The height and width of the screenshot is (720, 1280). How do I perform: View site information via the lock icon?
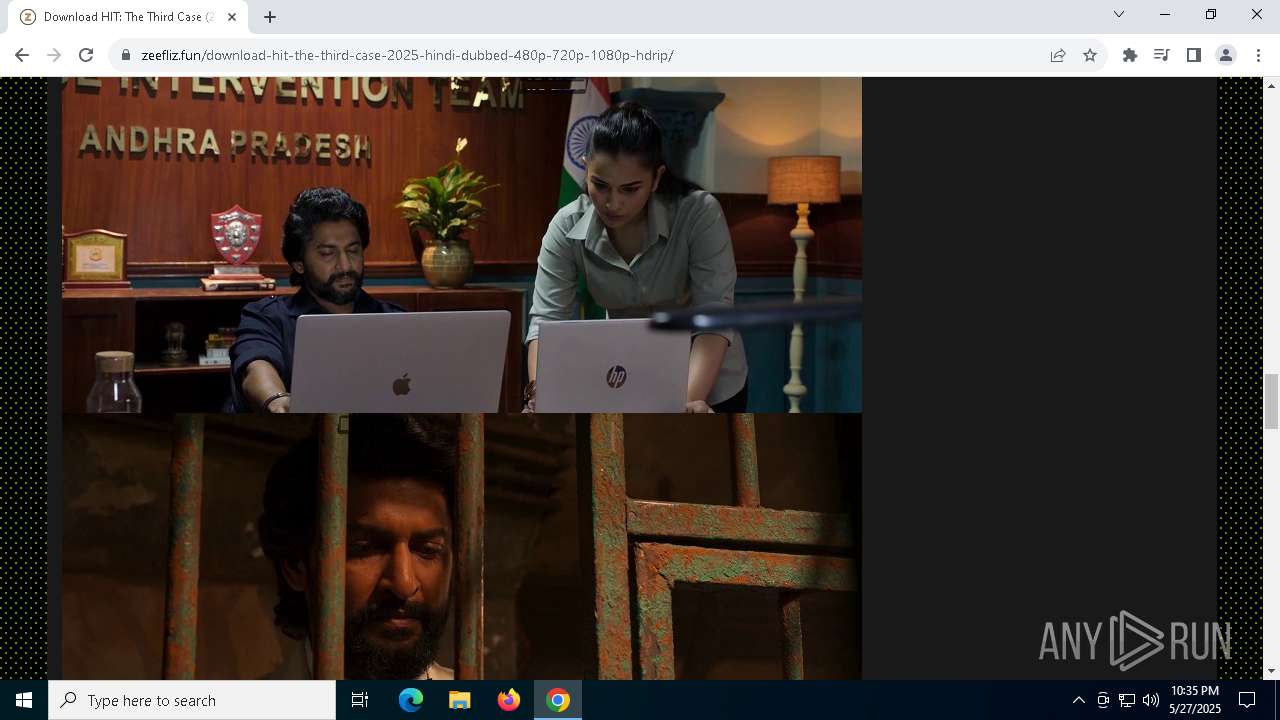pos(126,55)
